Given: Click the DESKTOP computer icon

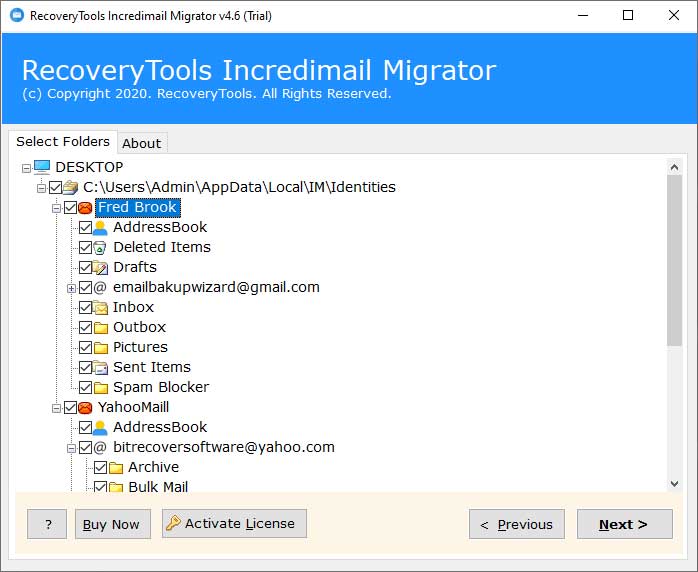Looking at the screenshot, I should pyautogui.click(x=42, y=167).
